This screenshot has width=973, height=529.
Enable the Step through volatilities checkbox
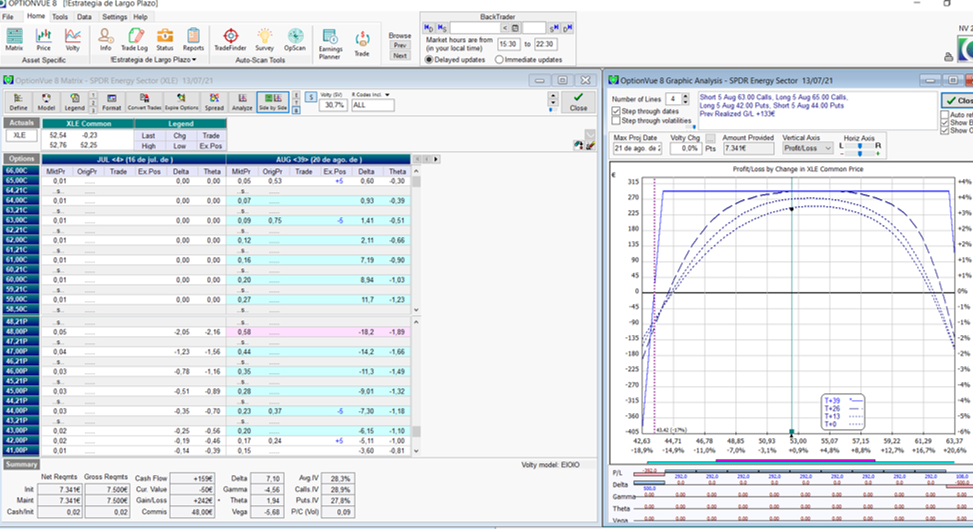(616, 120)
